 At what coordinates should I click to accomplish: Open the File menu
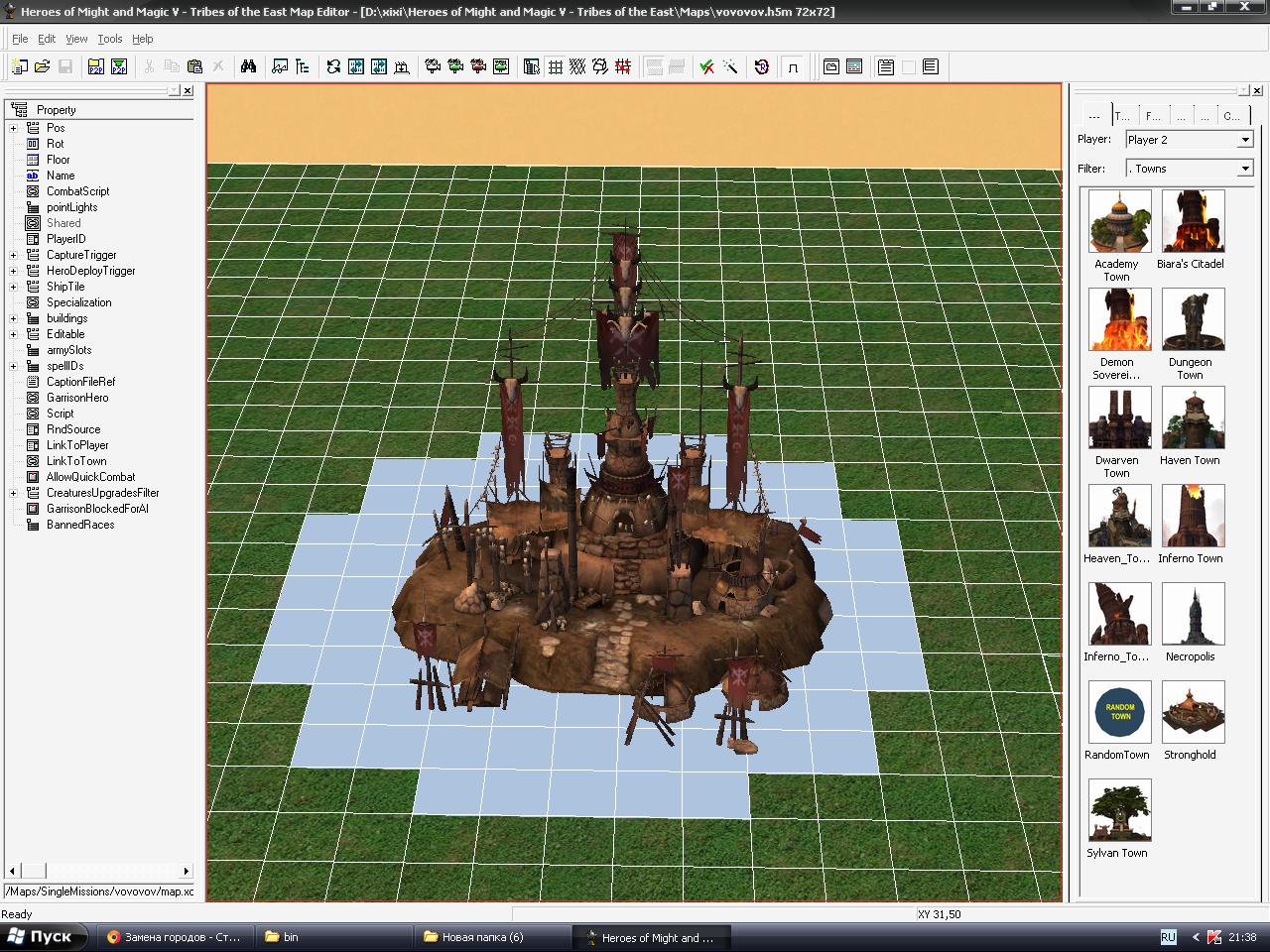point(20,39)
